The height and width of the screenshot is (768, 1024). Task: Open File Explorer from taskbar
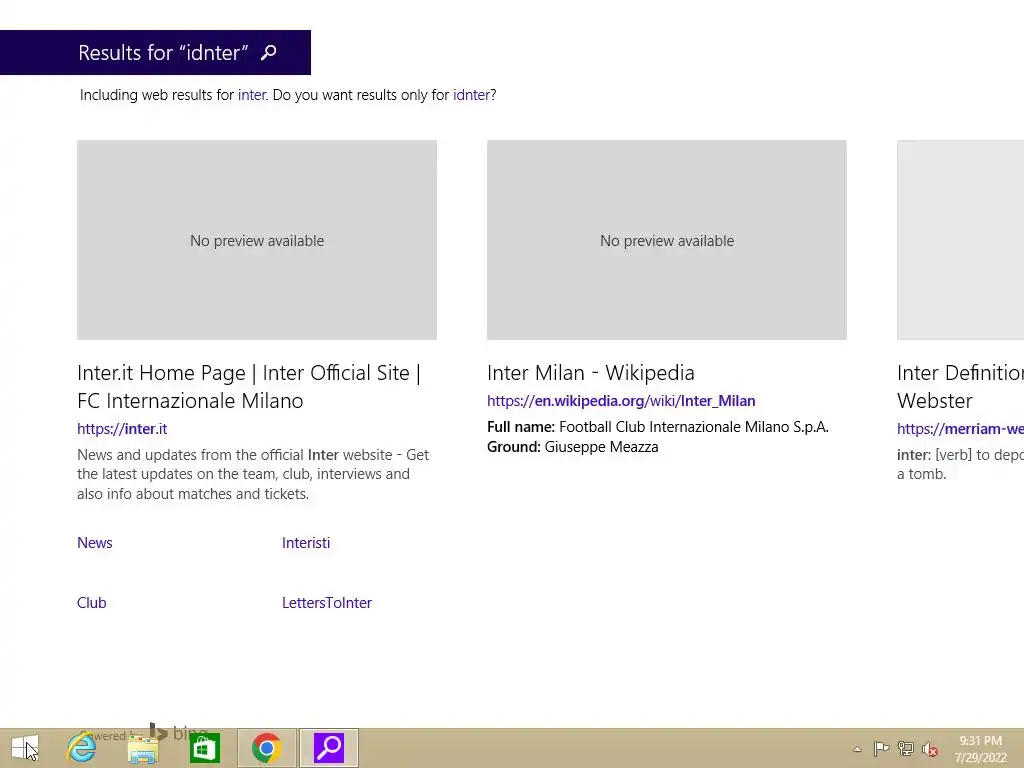[x=143, y=748]
